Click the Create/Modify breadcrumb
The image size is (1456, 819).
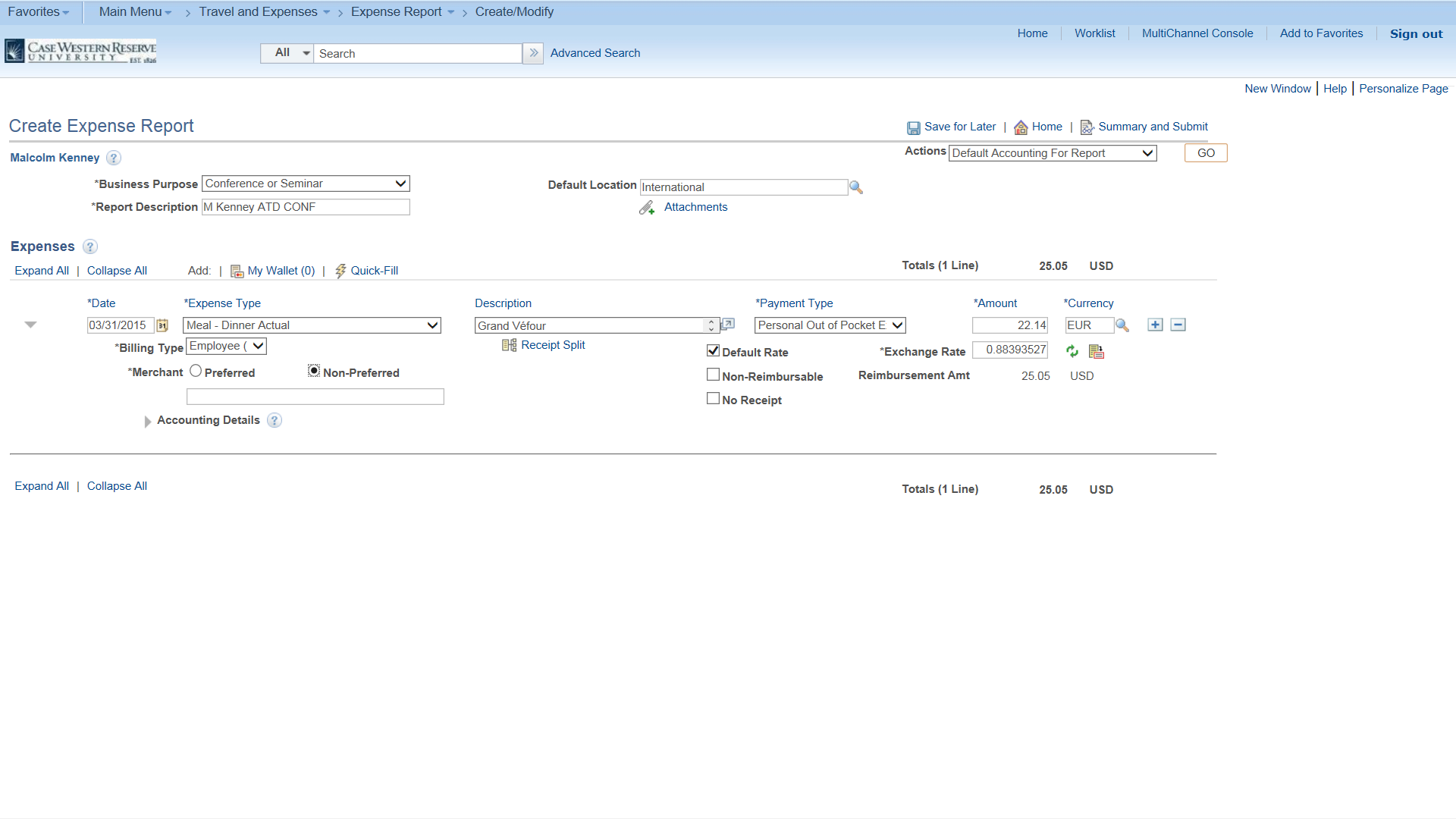click(x=514, y=12)
